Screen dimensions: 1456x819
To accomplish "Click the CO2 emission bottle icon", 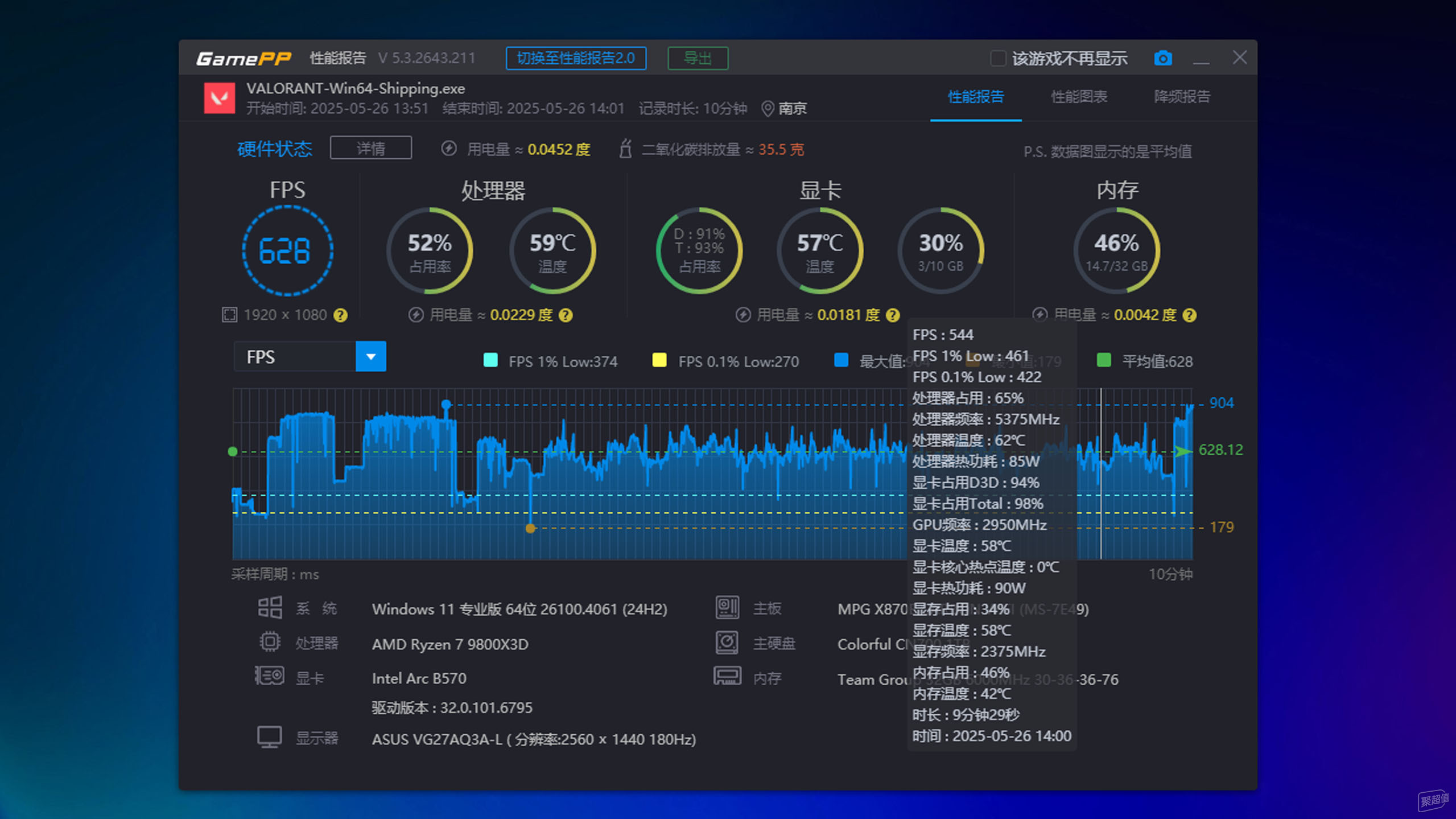I will [625, 149].
